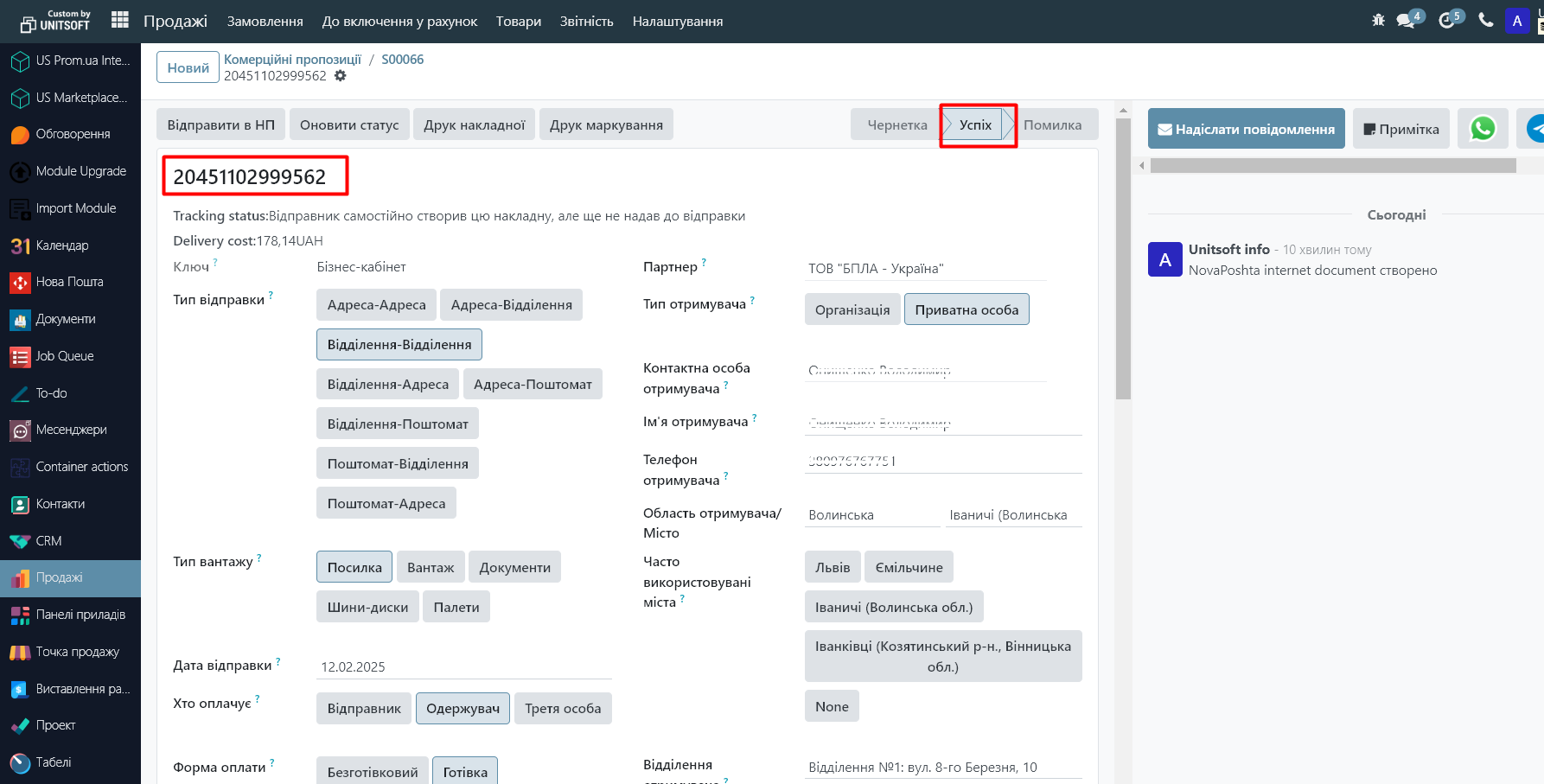Open the recipient city dropdown Іваничі

click(x=1012, y=515)
